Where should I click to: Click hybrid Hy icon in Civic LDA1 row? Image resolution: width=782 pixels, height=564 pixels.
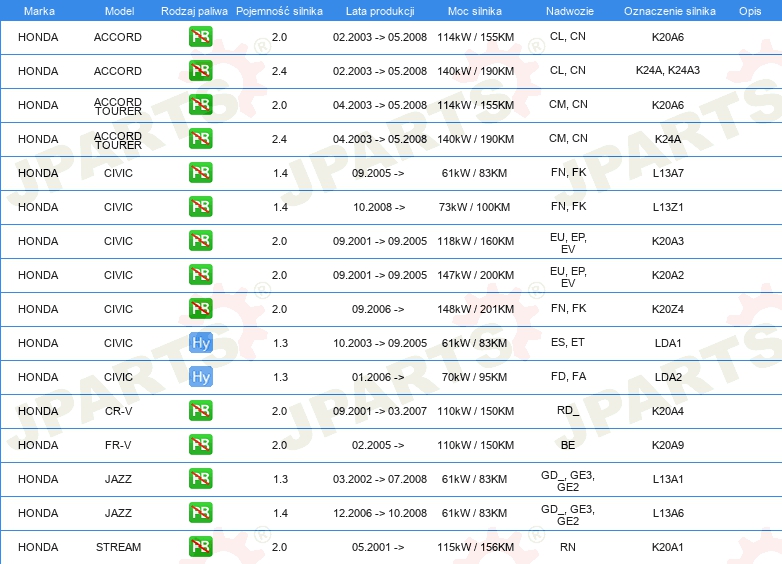pyautogui.click(x=200, y=343)
